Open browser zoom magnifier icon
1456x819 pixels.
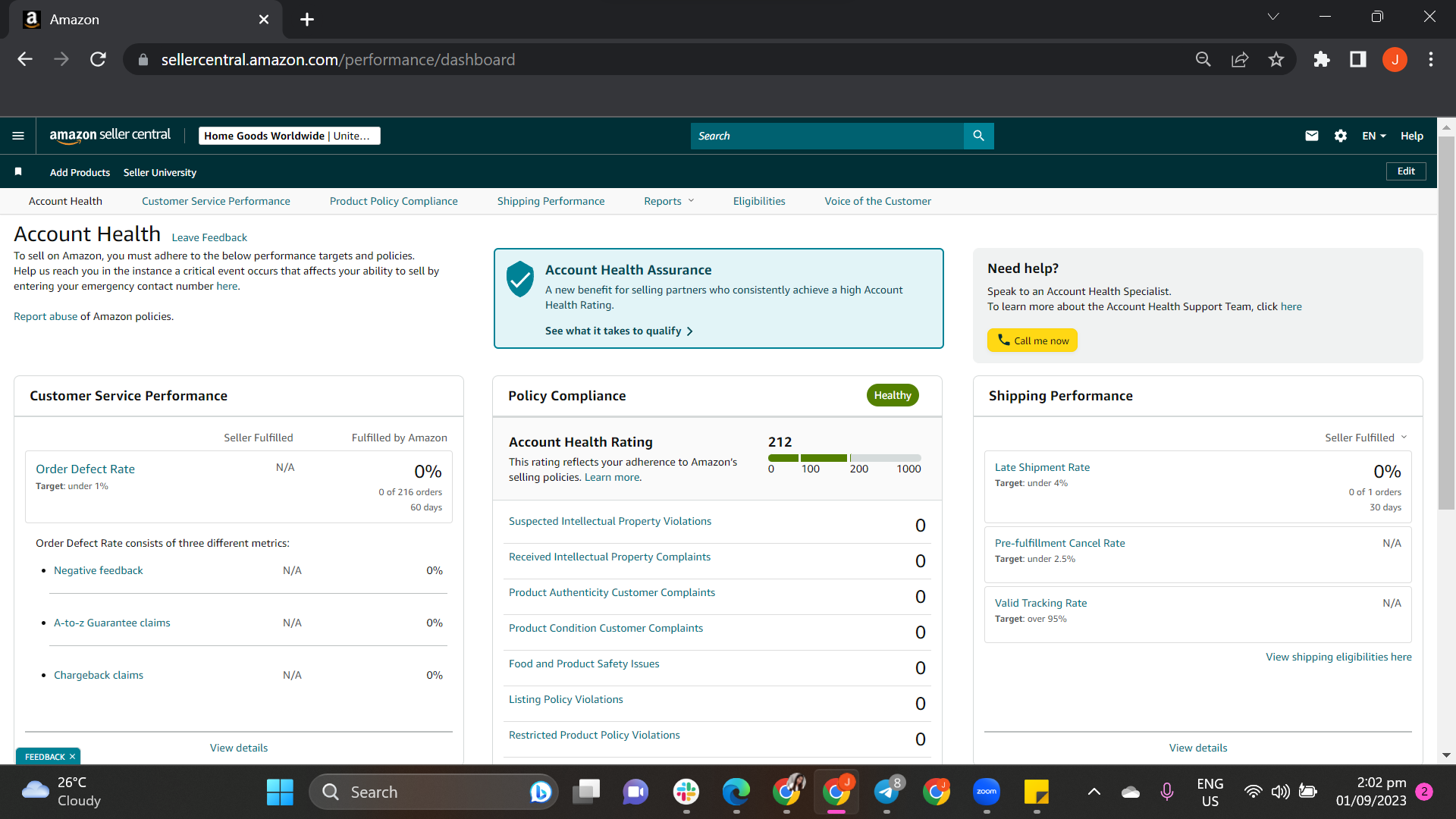1203,59
